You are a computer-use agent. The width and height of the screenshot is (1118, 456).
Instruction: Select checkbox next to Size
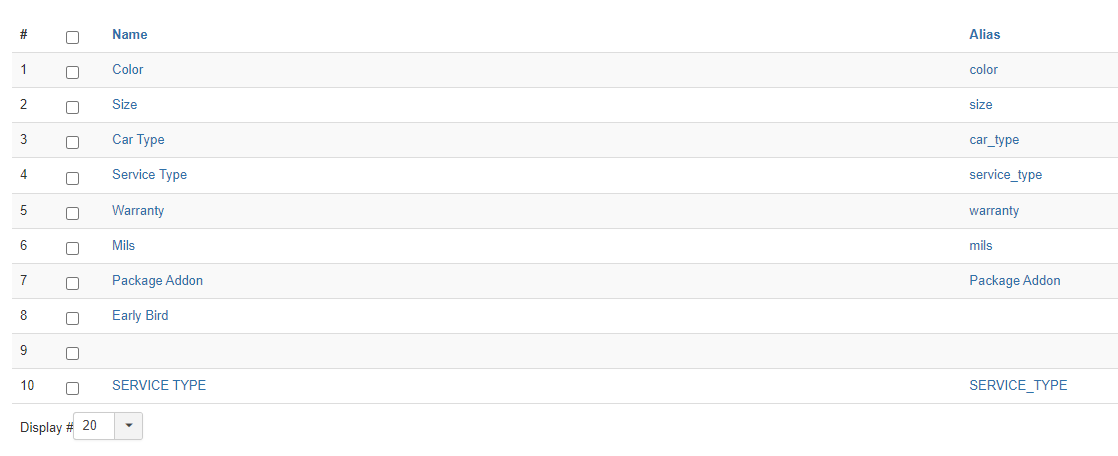coord(72,107)
